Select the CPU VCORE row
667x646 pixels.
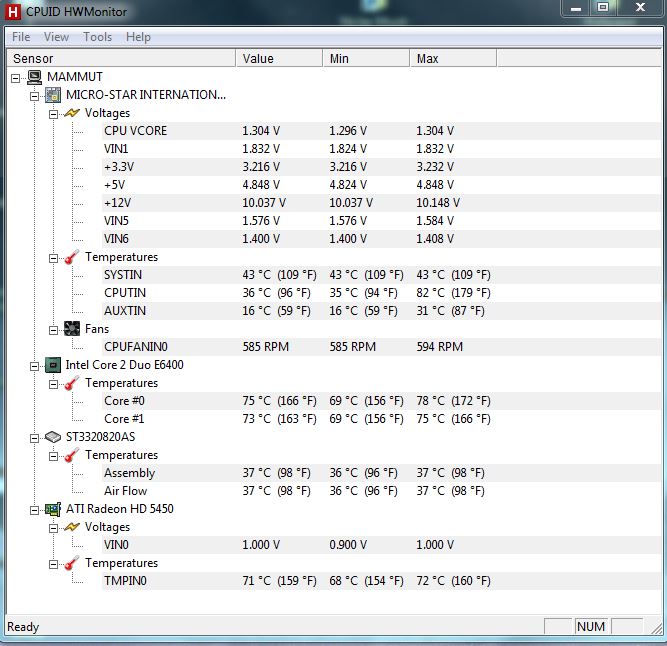[x=382, y=131]
